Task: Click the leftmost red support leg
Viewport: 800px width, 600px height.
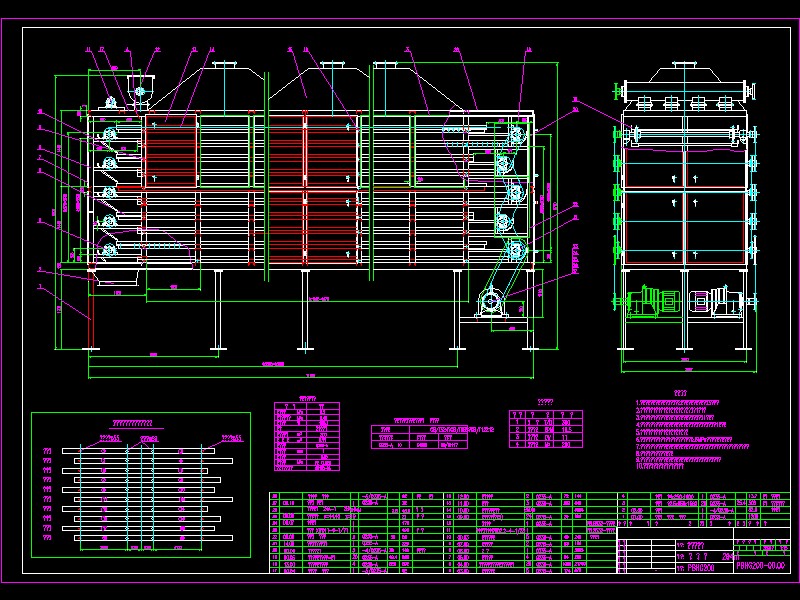Action: pyautogui.click(x=90, y=318)
